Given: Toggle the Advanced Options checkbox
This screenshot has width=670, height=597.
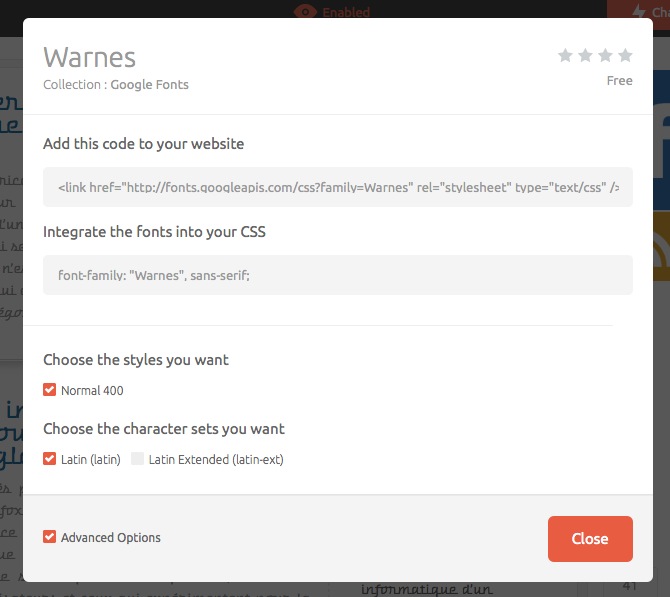Looking at the screenshot, I should 50,537.
